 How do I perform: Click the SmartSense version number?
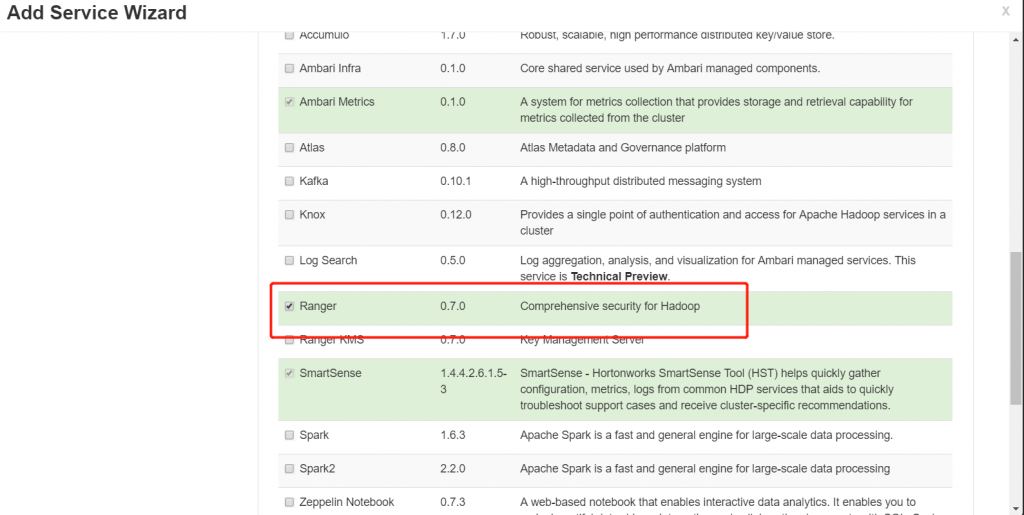pos(473,381)
